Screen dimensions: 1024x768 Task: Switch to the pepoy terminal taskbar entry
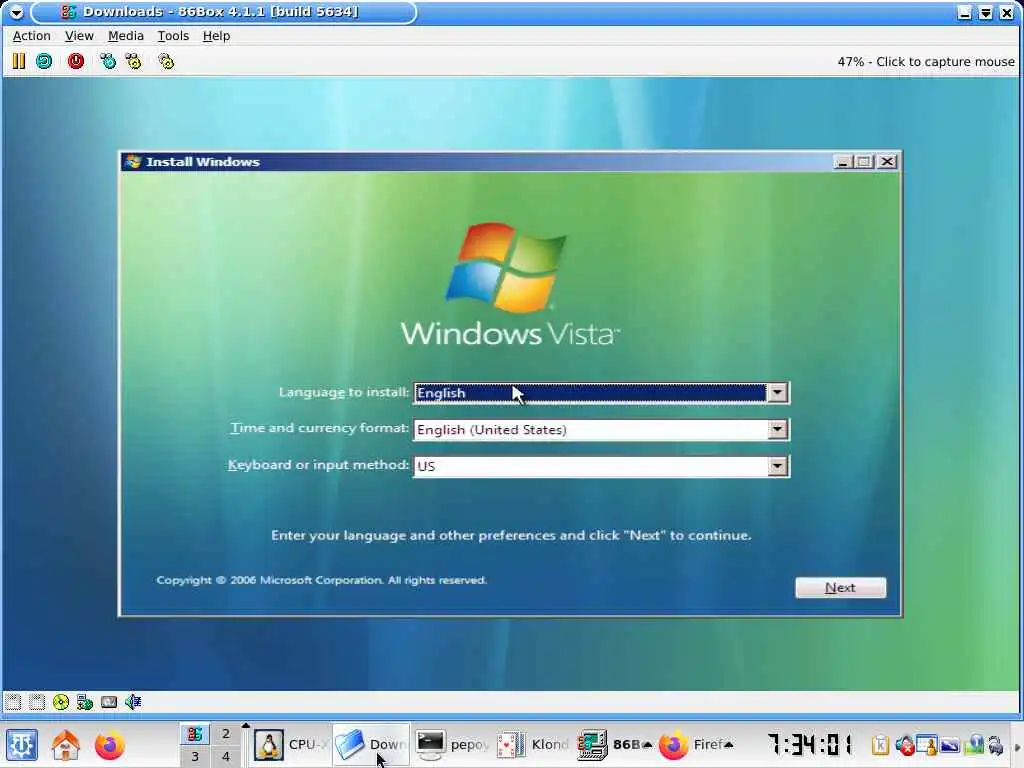(452, 744)
